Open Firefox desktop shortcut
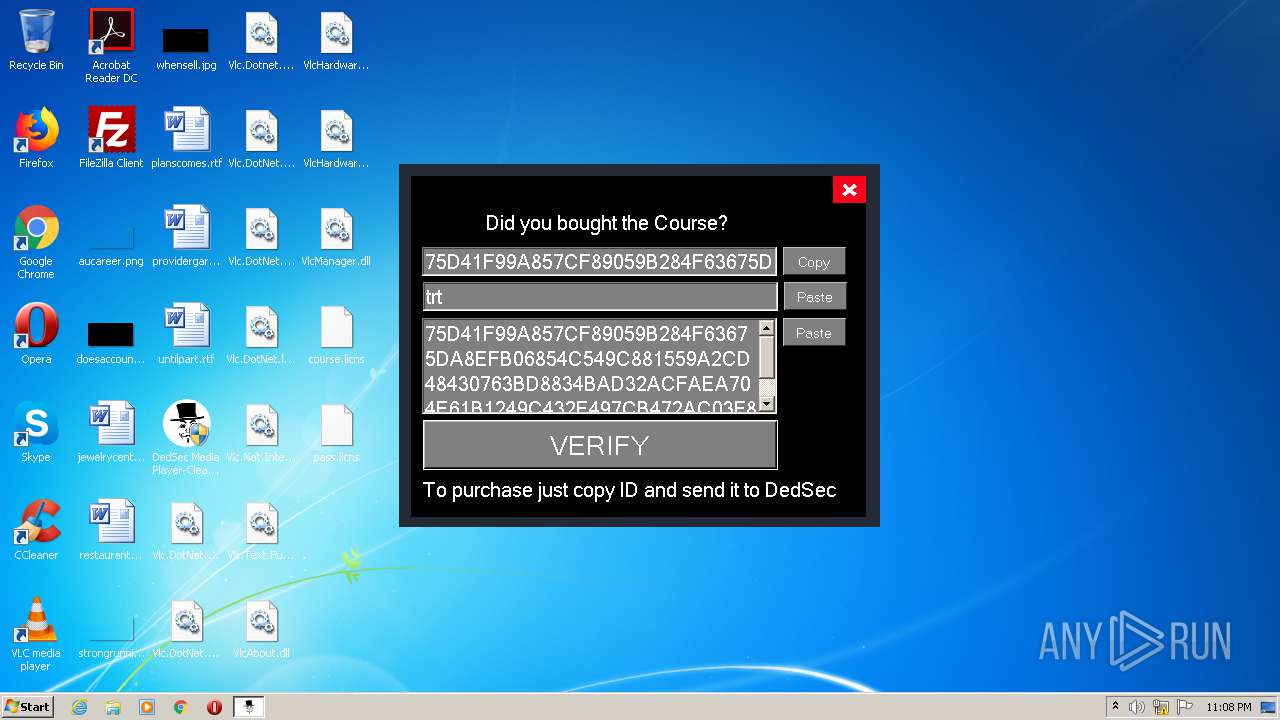 point(36,138)
